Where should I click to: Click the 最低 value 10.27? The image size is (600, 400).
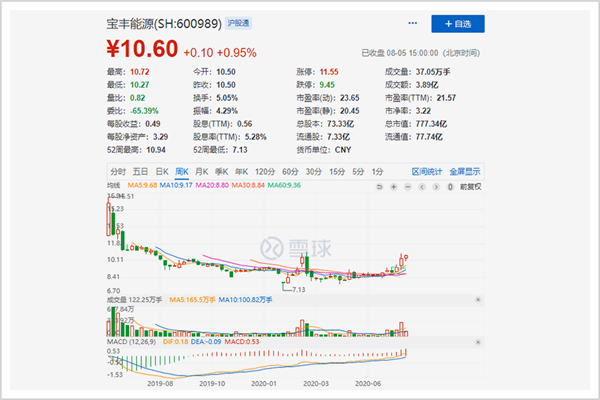[140, 85]
